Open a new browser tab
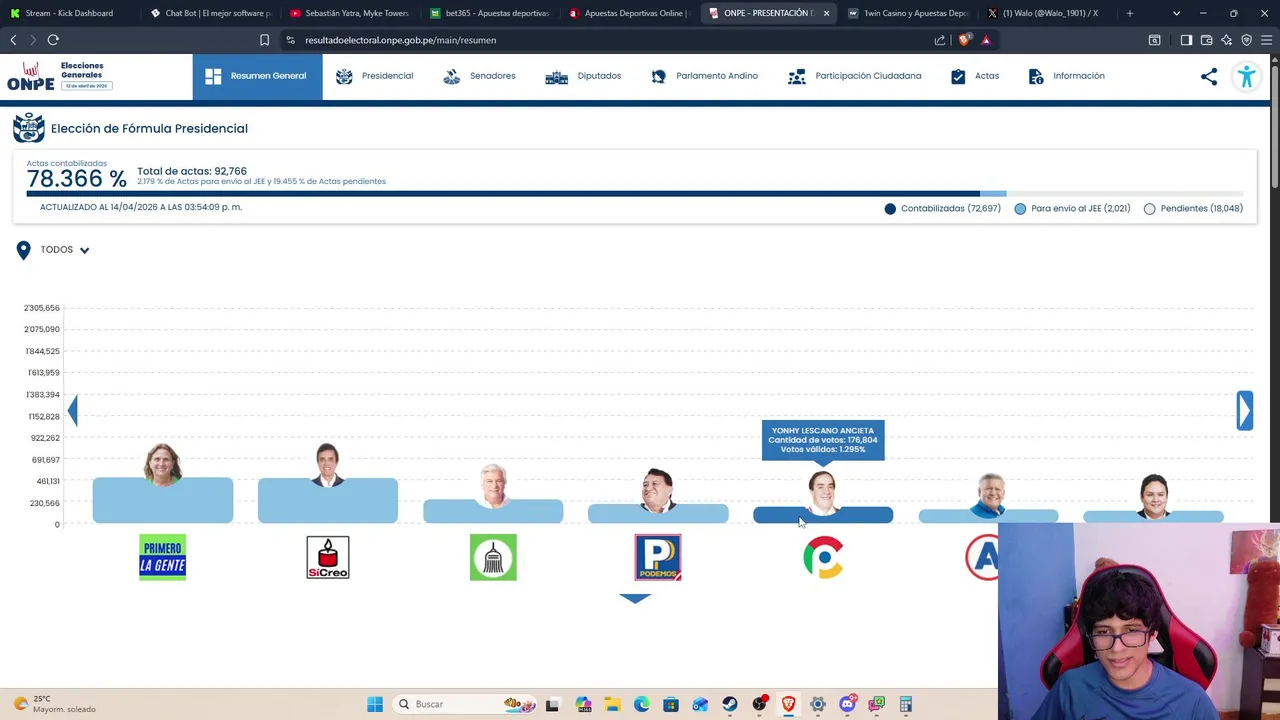The height and width of the screenshot is (720, 1280). (1130, 13)
